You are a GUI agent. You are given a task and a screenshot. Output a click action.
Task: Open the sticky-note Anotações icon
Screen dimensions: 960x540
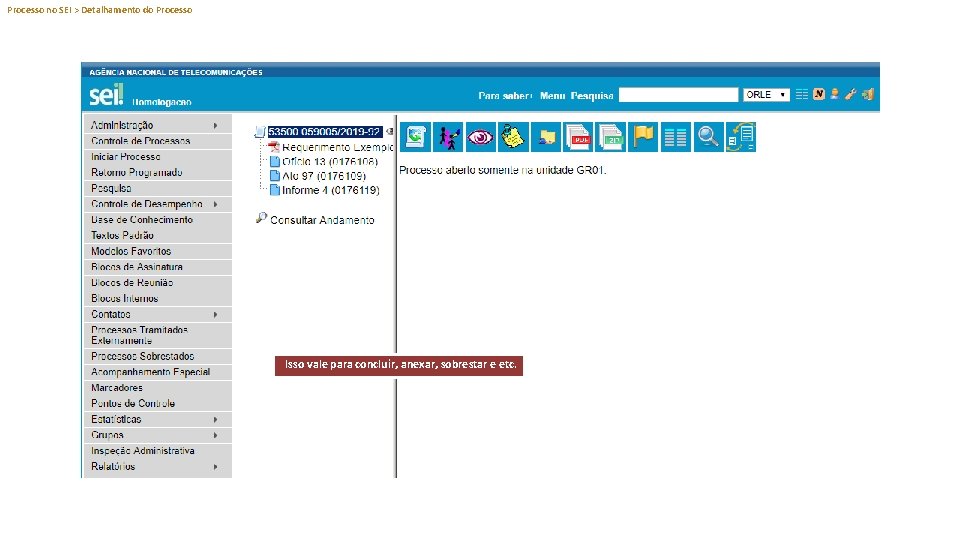point(513,137)
